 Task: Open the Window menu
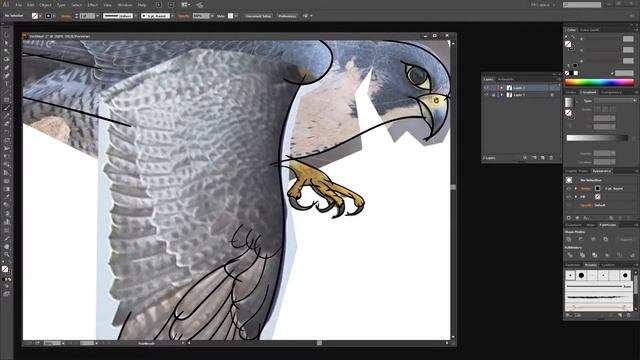point(124,5)
